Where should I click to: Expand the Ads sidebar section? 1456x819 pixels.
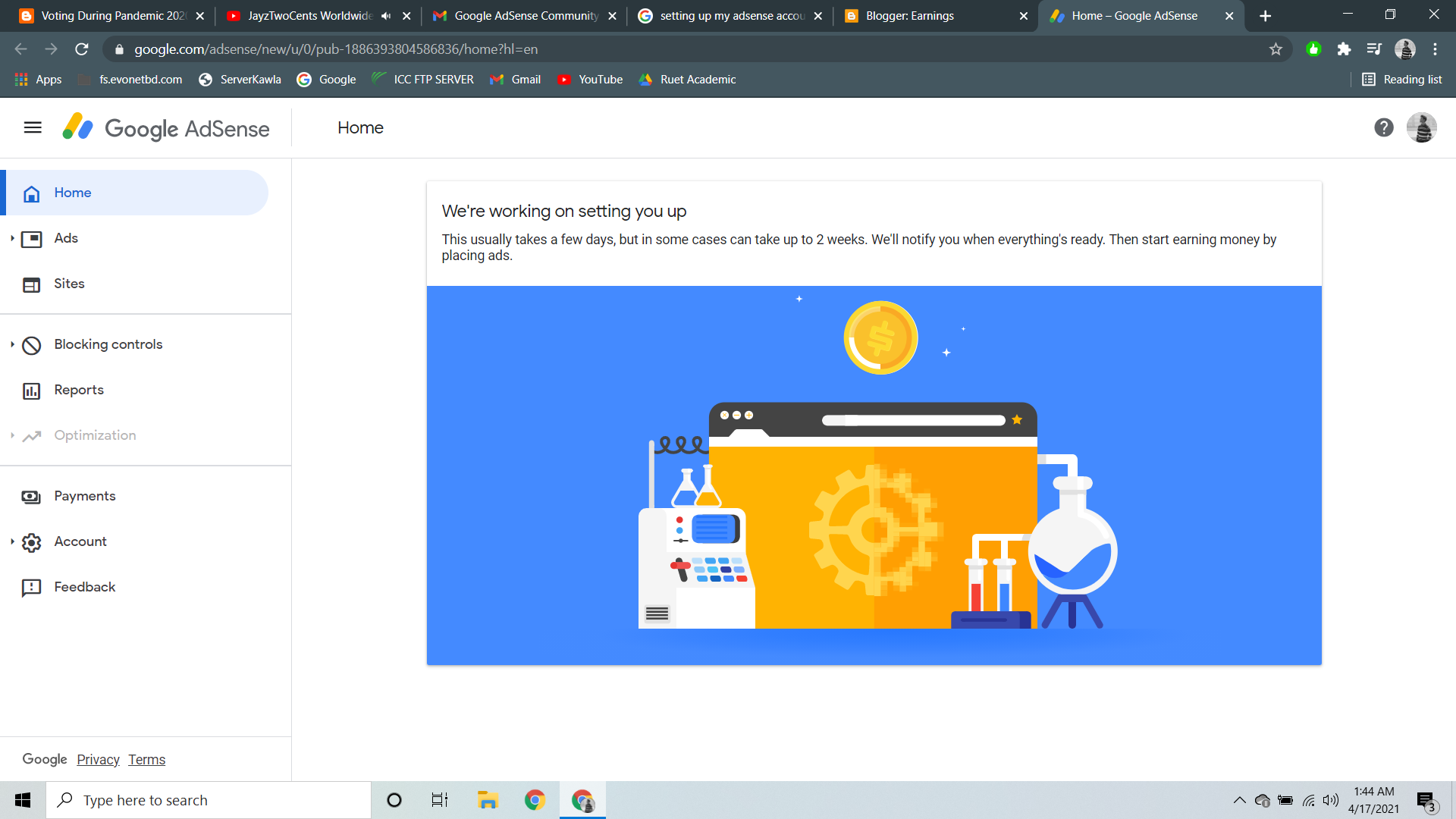click(x=12, y=238)
